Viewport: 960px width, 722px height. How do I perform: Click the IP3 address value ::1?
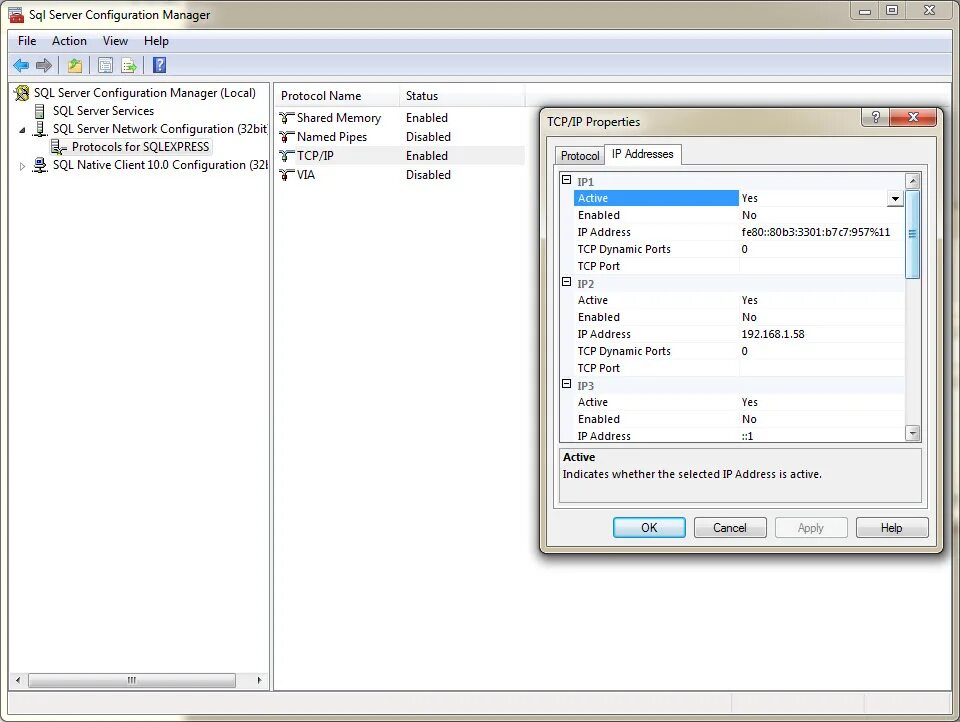[x=747, y=436]
